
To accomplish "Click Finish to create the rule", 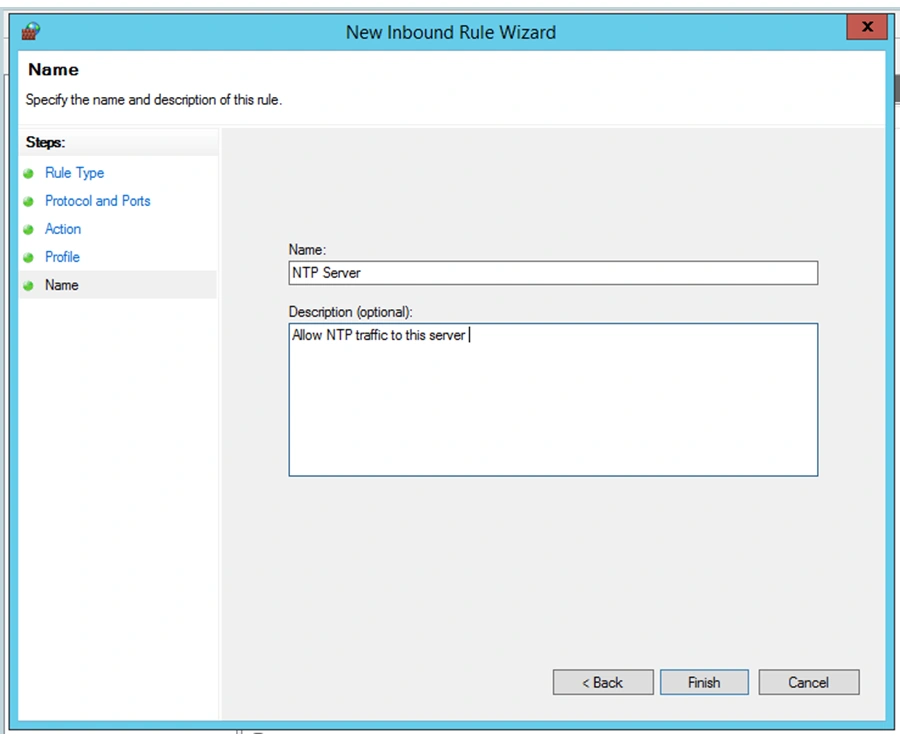I will [x=704, y=682].
